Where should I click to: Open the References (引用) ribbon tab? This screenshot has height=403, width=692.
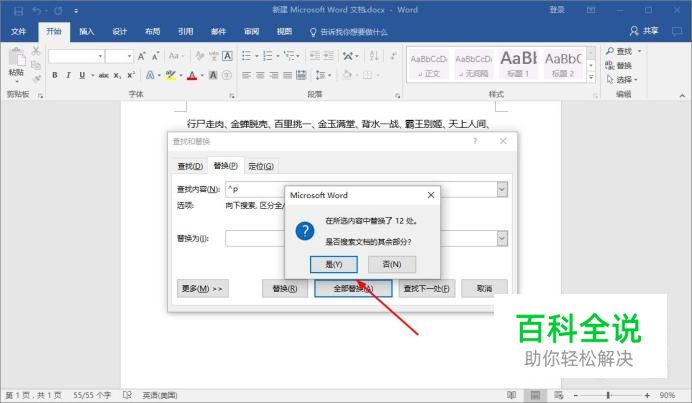[185, 31]
